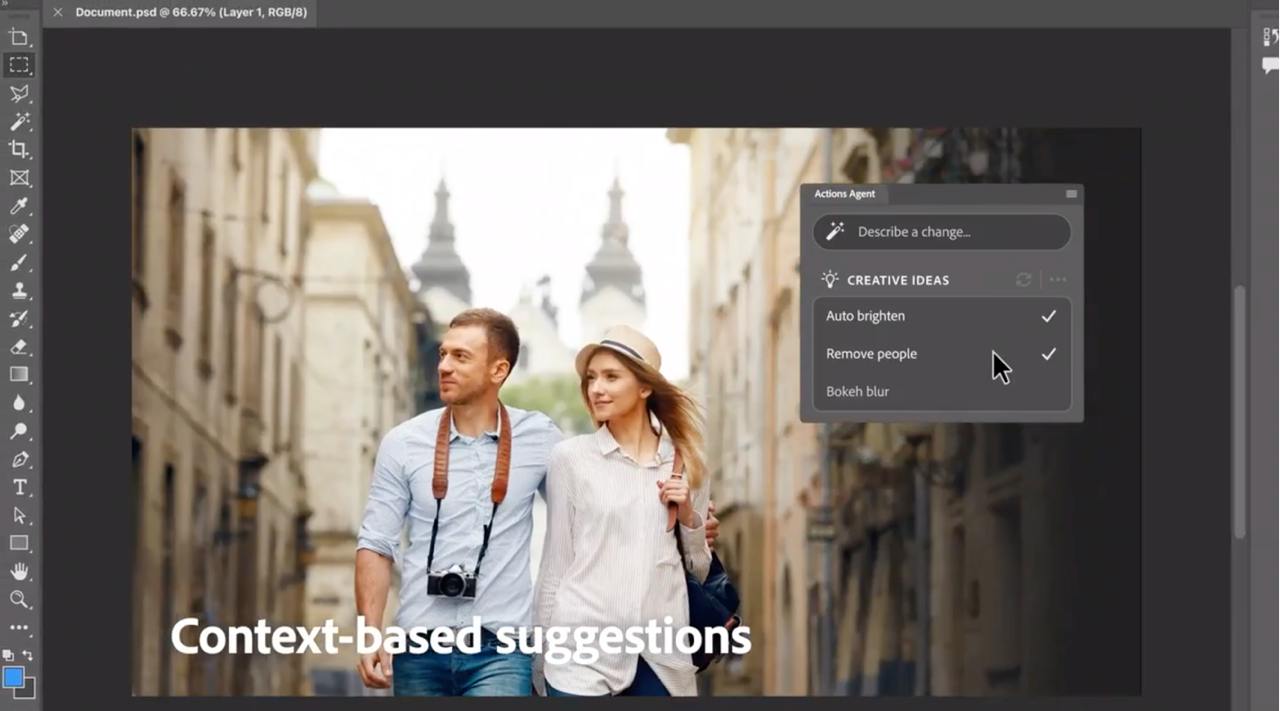This screenshot has width=1280, height=711.
Task: Select the Zoom magnifier tool
Action: (19, 600)
